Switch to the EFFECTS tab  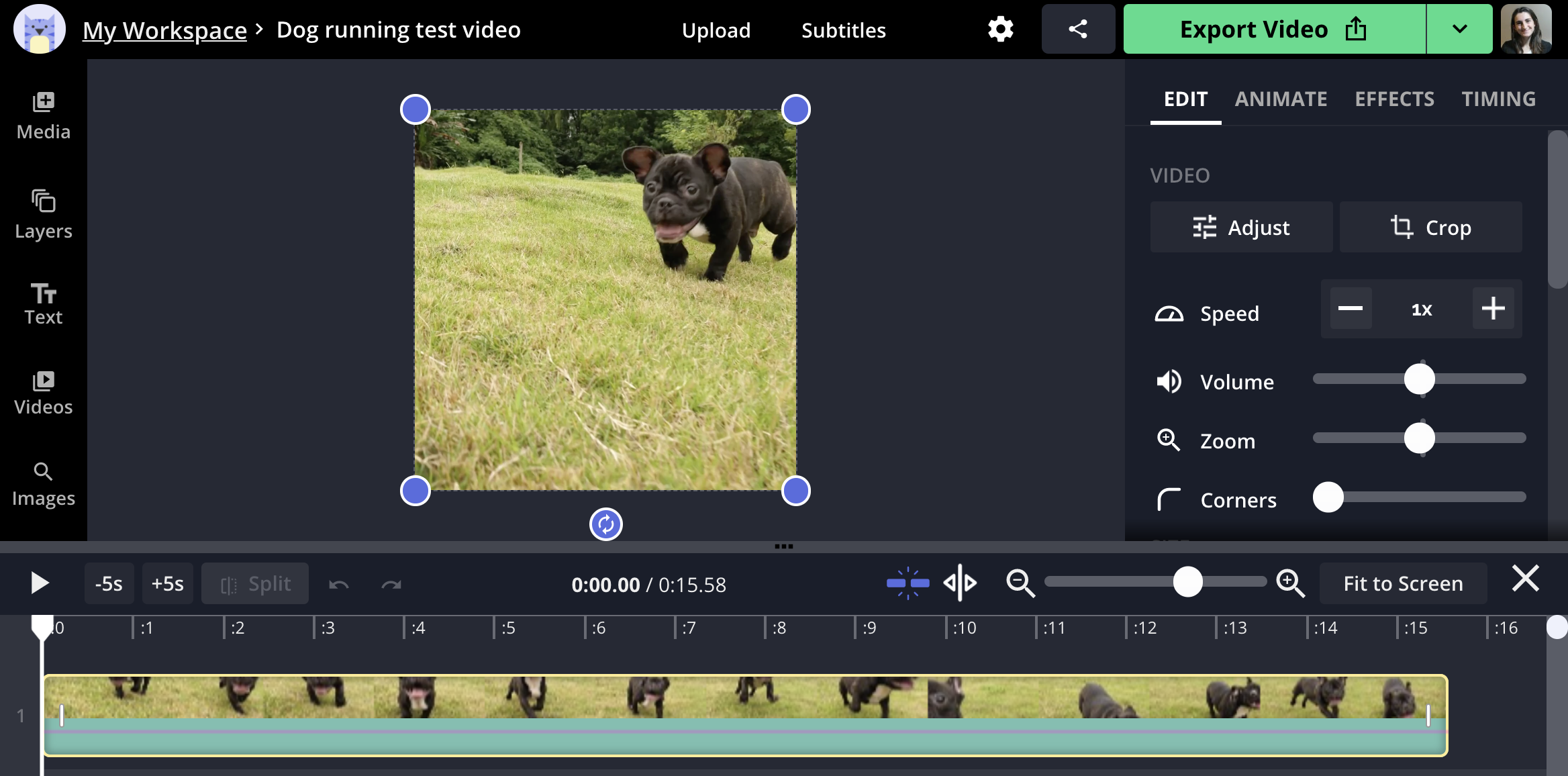(1395, 99)
